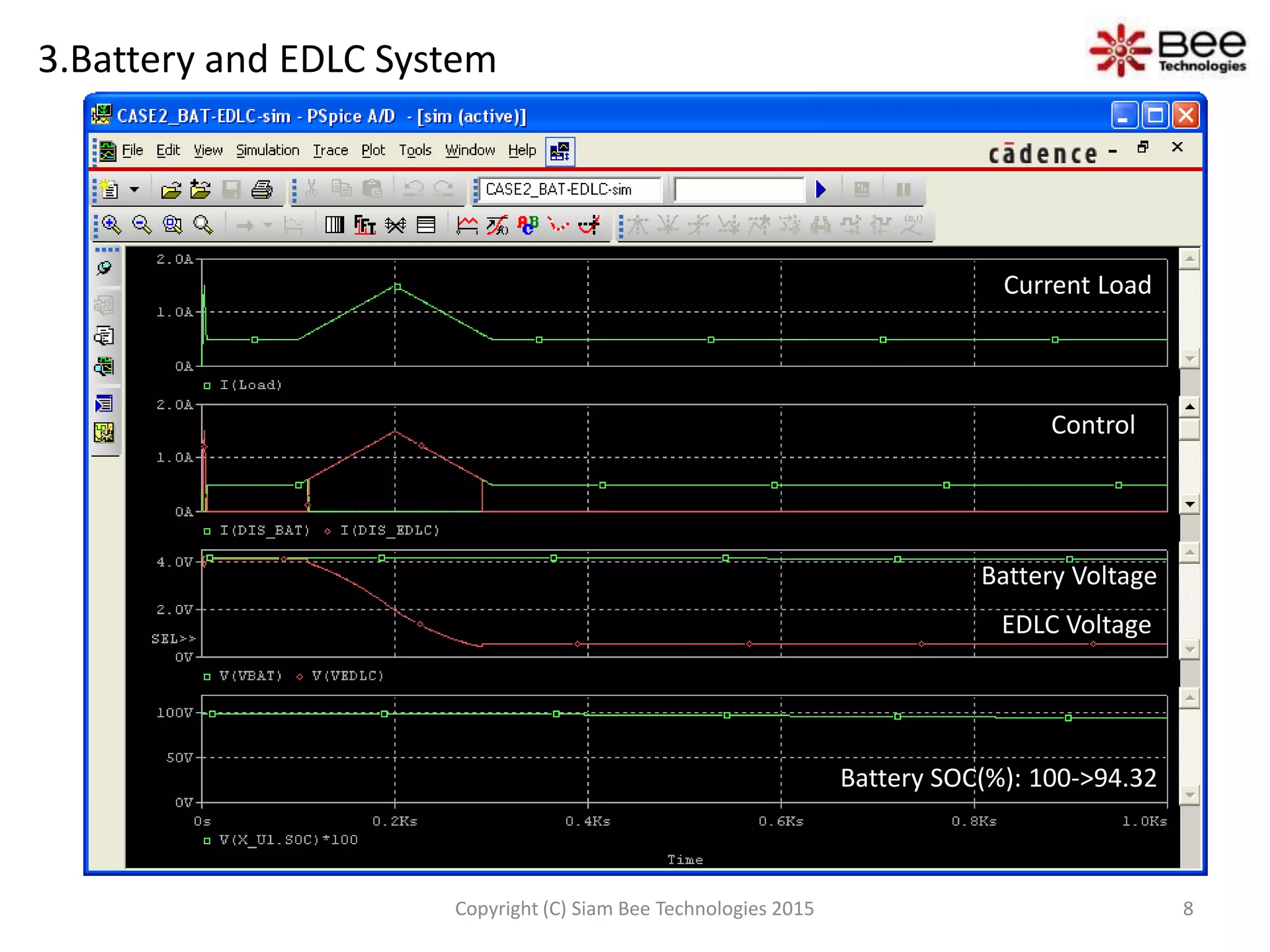Click the Append file folder icon

point(200,190)
